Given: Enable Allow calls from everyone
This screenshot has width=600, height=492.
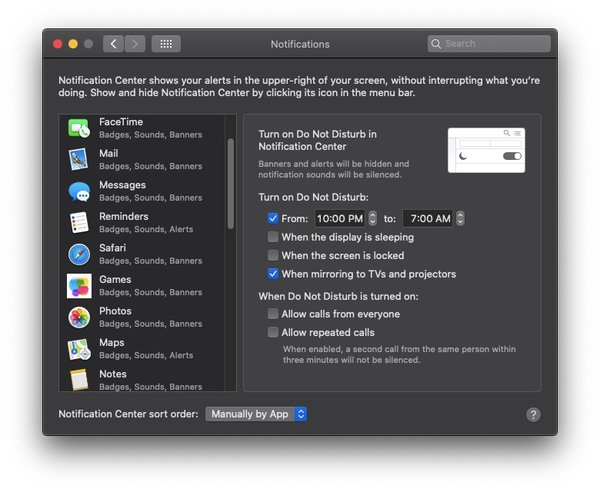Looking at the screenshot, I should (x=273, y=314).
